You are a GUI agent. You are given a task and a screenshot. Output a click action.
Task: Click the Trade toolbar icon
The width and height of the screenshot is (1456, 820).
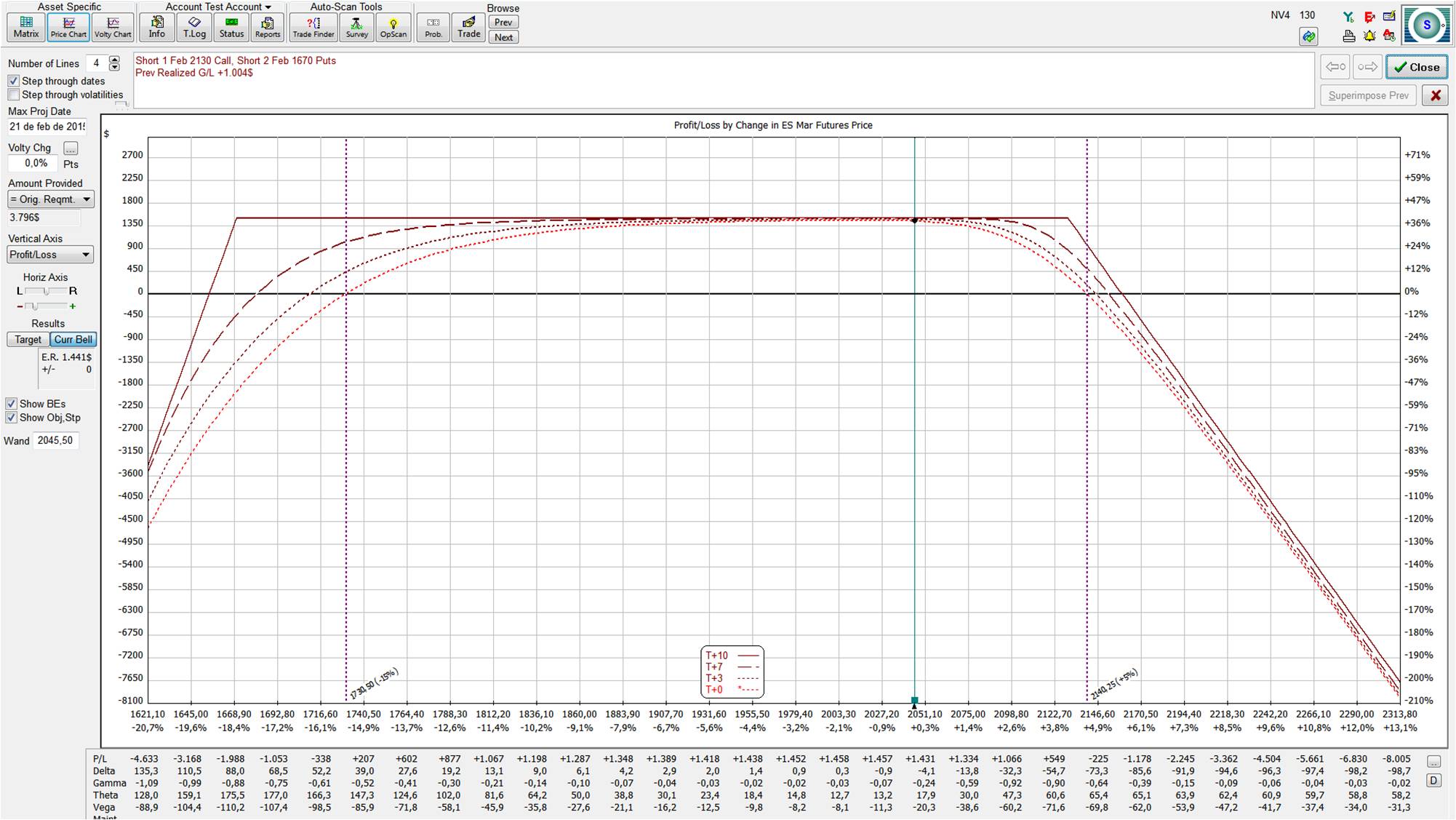click(x=468, y=27)
